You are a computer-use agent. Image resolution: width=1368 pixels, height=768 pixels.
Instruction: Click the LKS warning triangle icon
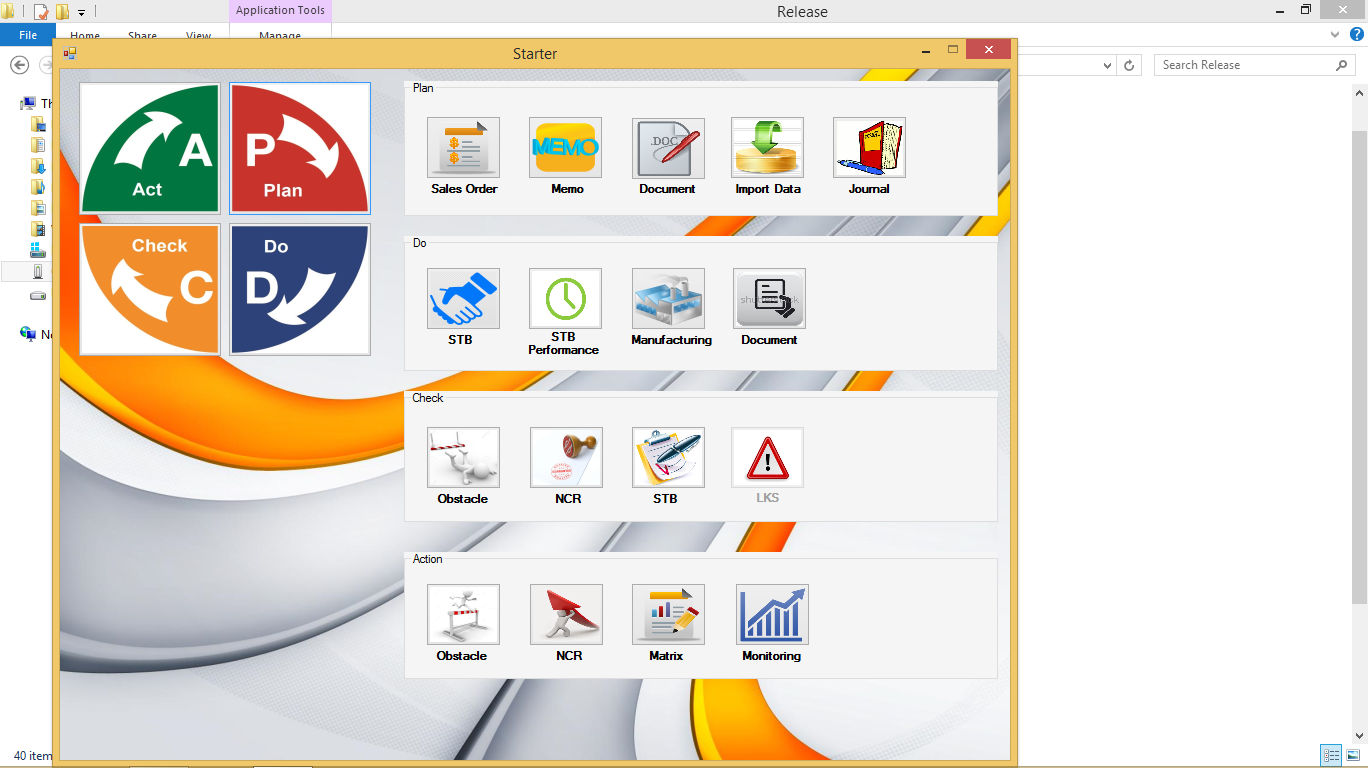pos(767,458)
